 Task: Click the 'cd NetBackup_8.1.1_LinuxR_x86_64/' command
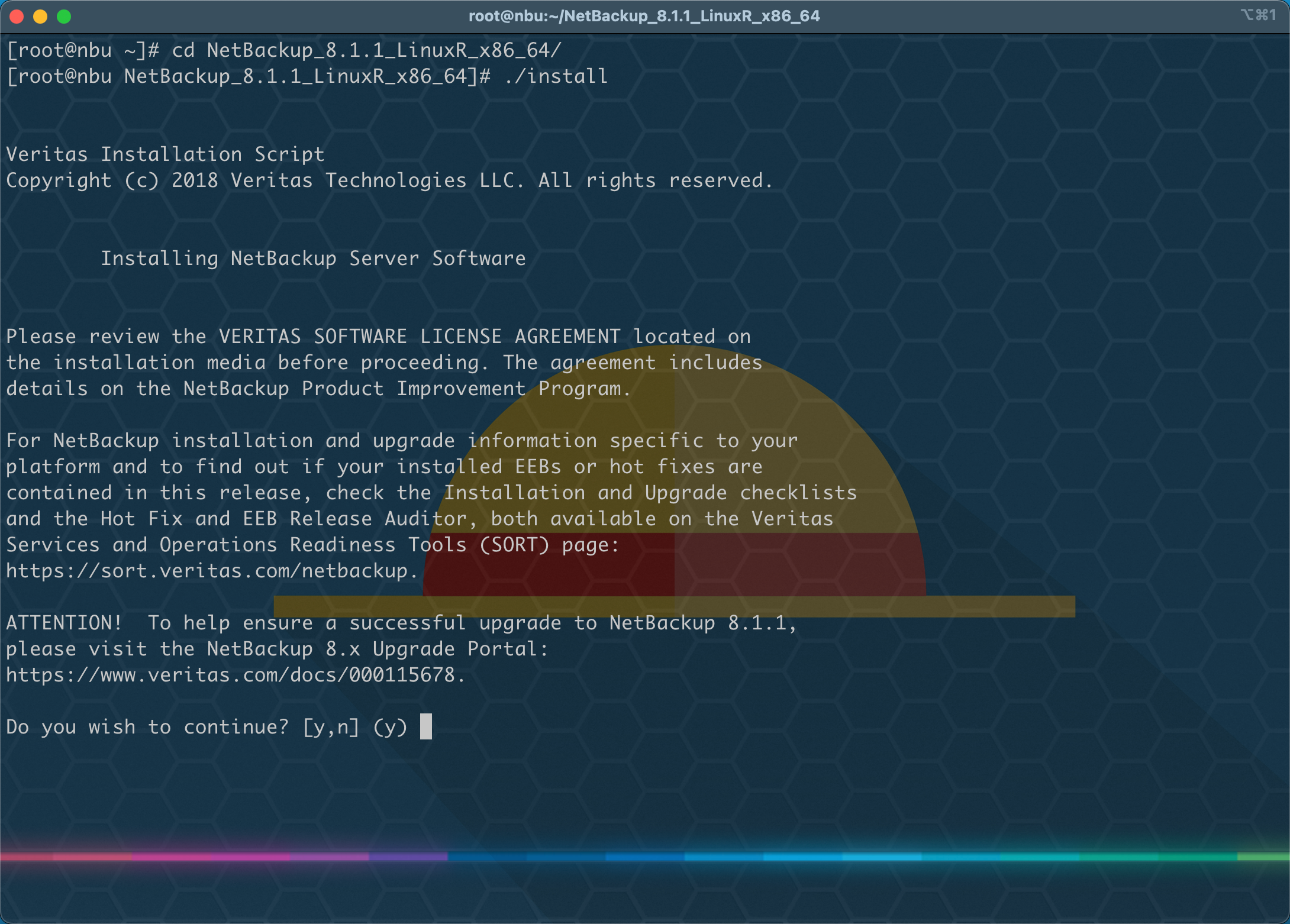coord(366,50)
